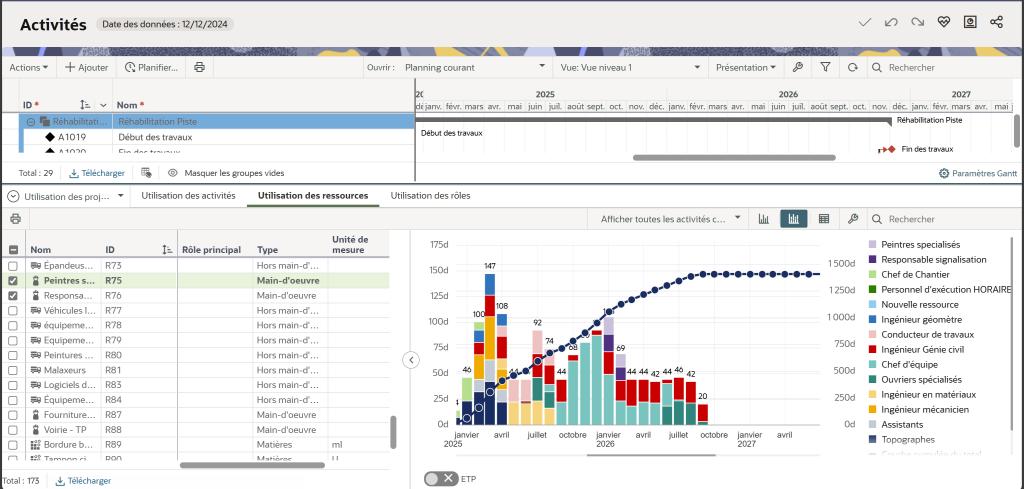Click the Ajouter button
Image resolution: width=1024 pixels, height=489 pixels.
point(87,67)
